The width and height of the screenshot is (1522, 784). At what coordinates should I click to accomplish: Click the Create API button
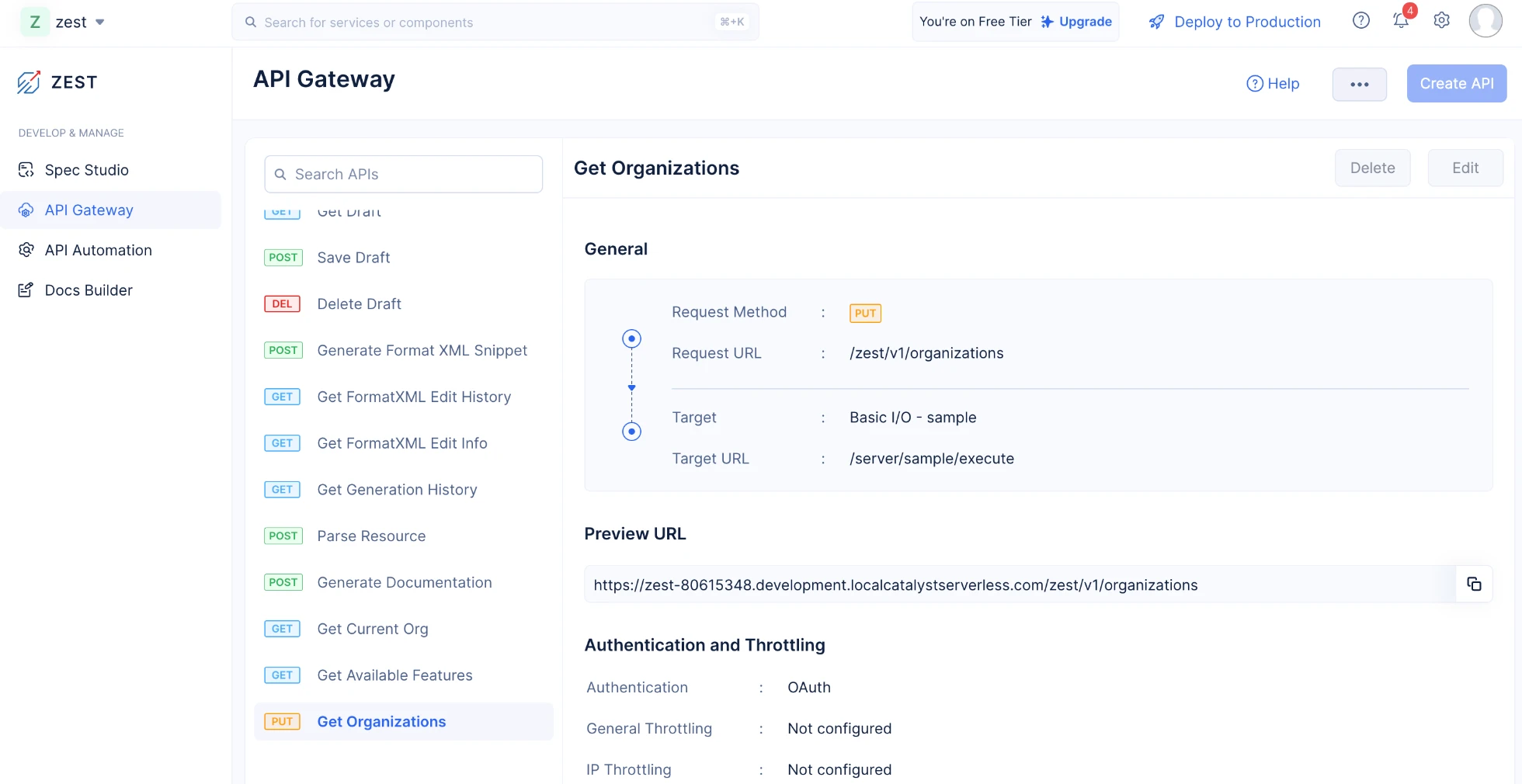[1457, 84]
